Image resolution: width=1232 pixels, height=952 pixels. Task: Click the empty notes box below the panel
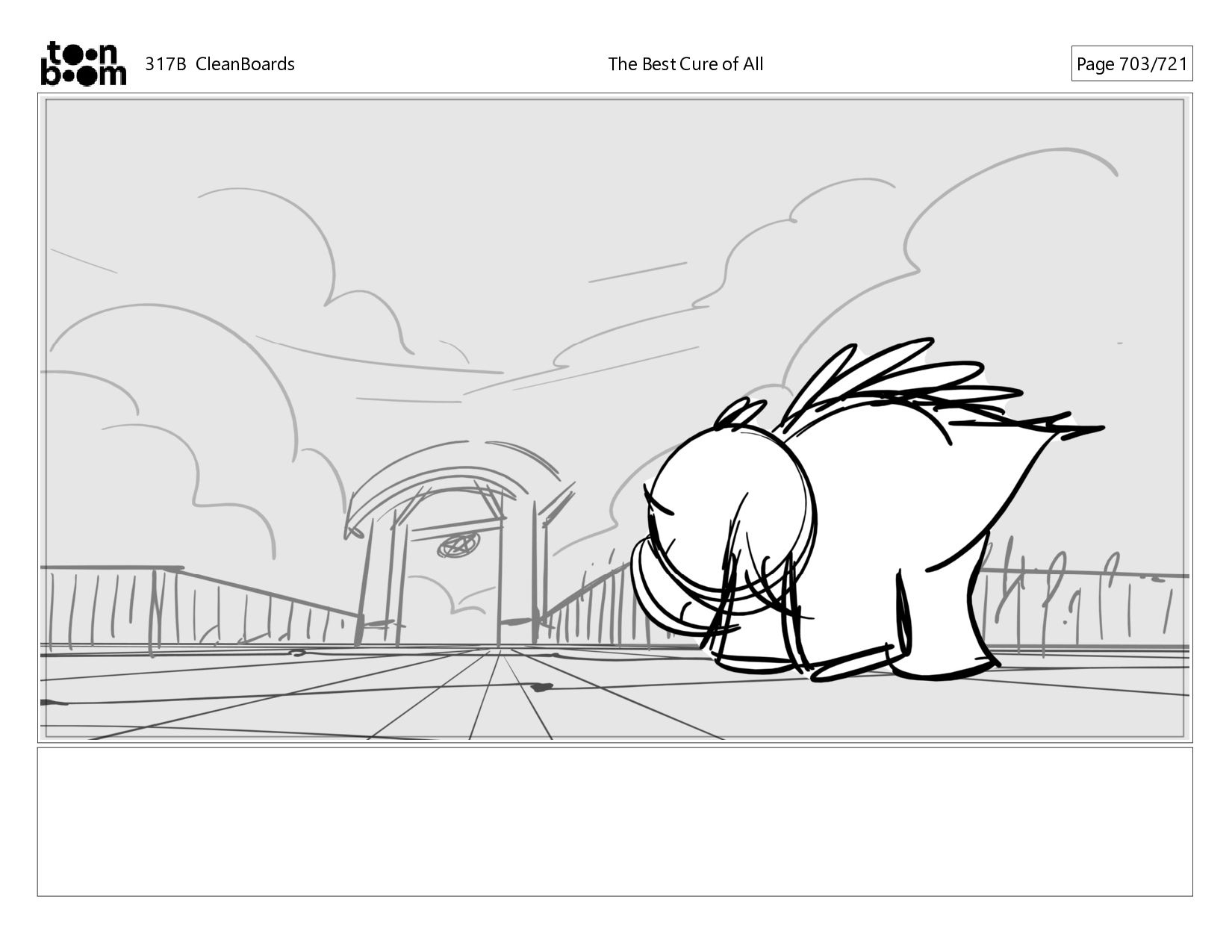[615, 821]
